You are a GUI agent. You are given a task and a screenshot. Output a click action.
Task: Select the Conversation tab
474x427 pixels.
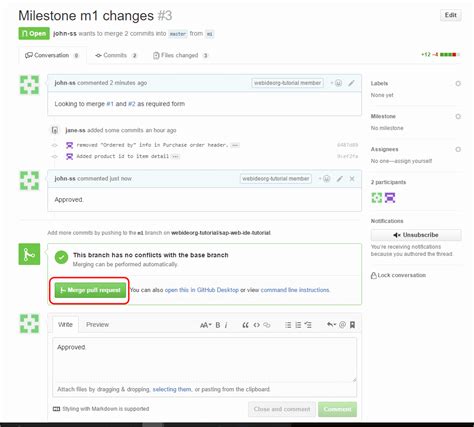click(52, 55)
